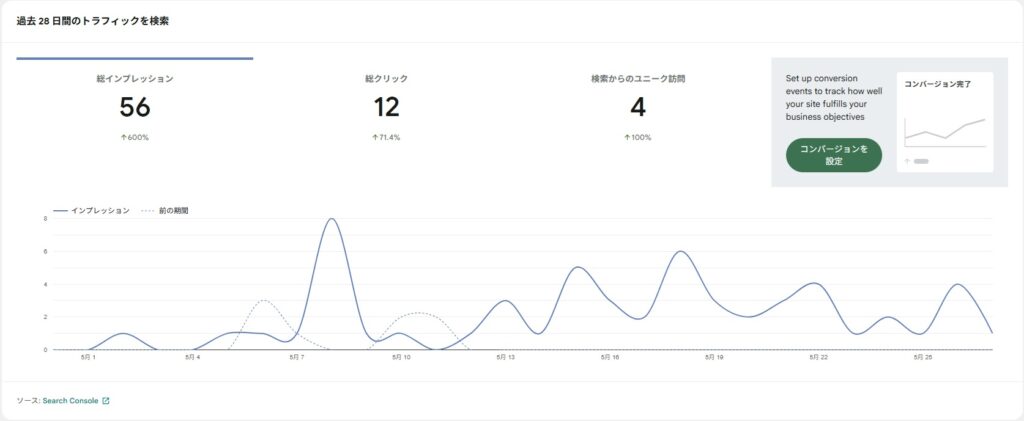Image resolution: width=1024 pixels, height=421 pixels.
Task: Click the up arrow beside 71.4%
Action: click(x=374, y=137)
